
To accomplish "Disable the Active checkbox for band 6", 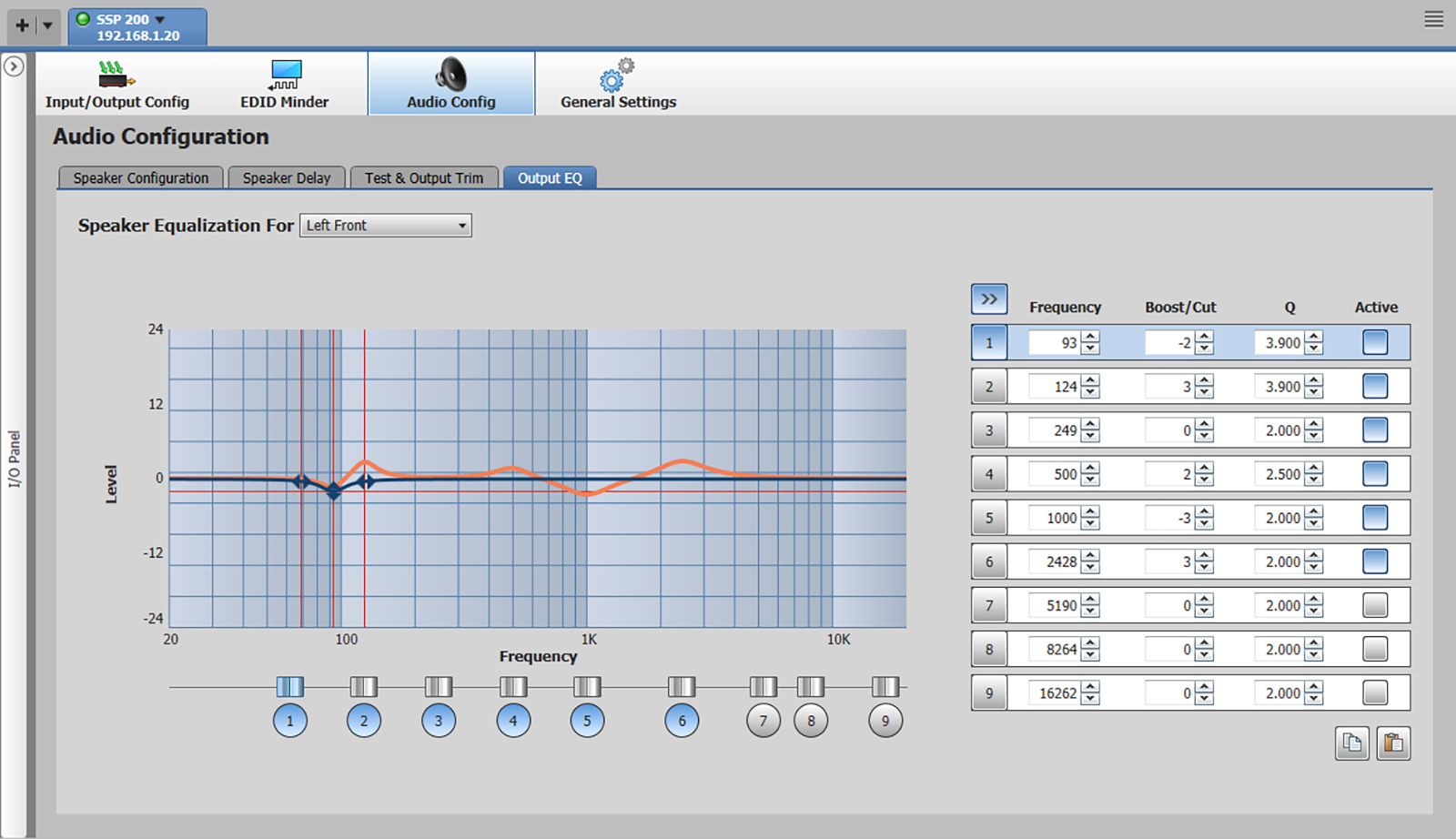I will [1375, 561].
